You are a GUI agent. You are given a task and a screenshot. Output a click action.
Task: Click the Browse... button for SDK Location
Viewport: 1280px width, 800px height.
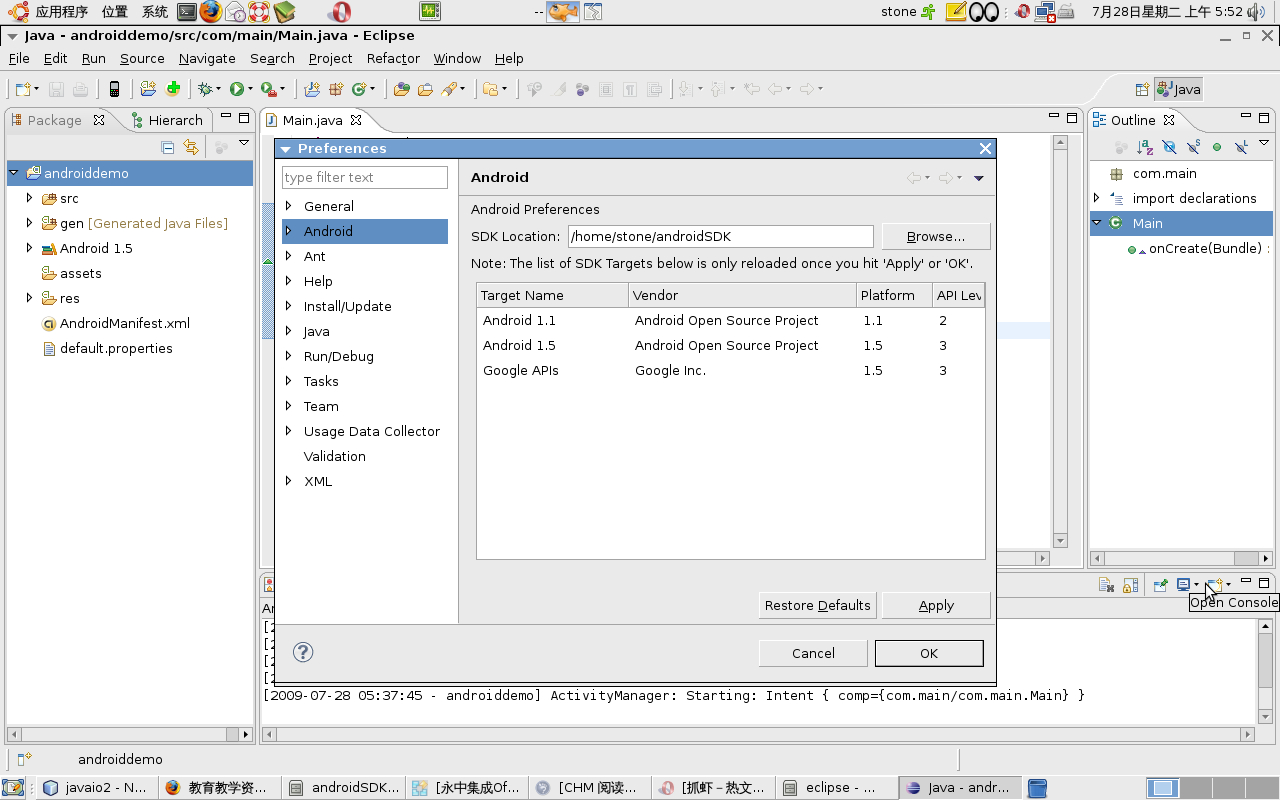[x=936, y=236]
